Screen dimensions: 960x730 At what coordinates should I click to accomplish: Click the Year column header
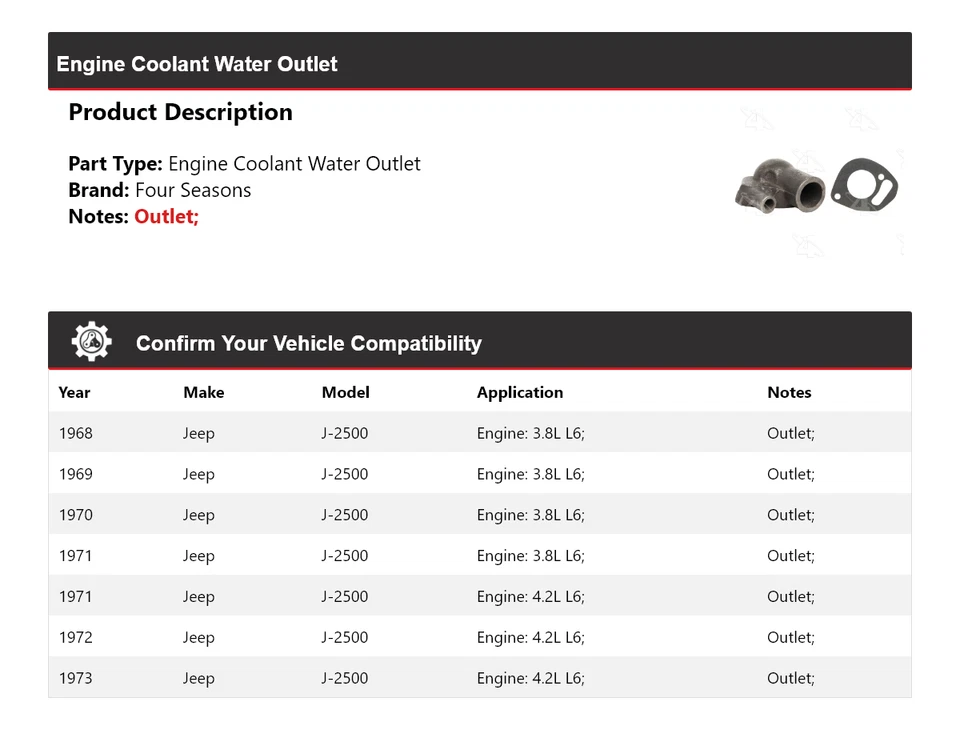click(74, 392)
